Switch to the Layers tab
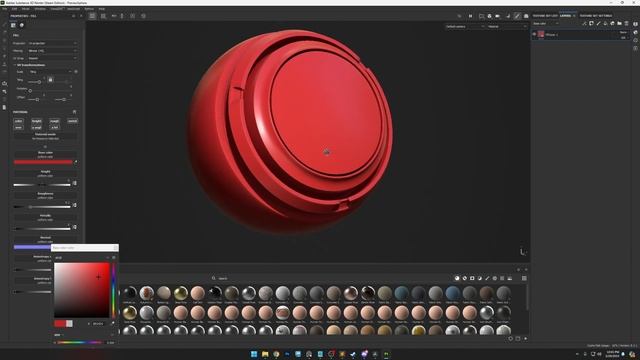This screenshot has width=640, height=360. click(566, 16)
